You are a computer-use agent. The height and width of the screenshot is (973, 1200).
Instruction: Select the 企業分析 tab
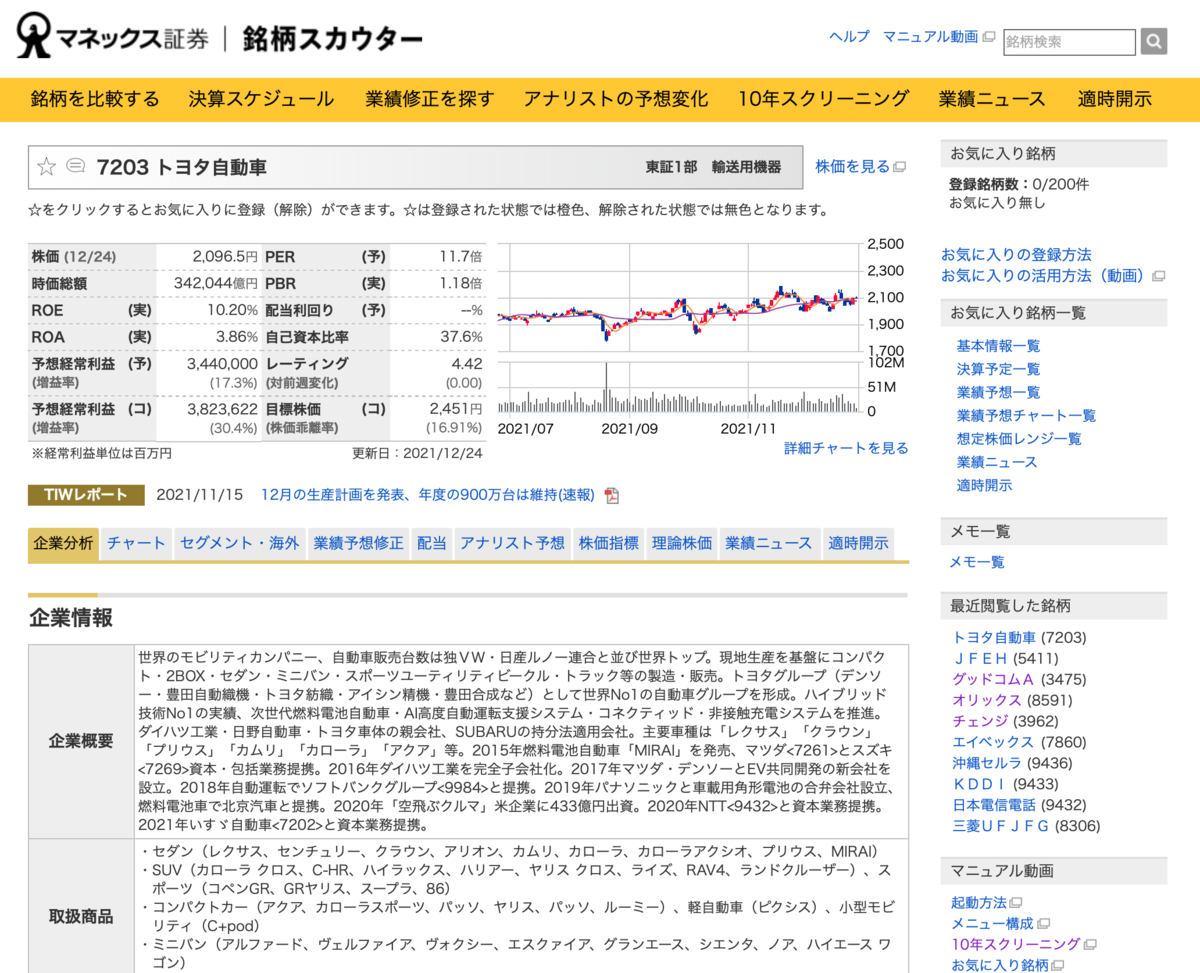63,543
